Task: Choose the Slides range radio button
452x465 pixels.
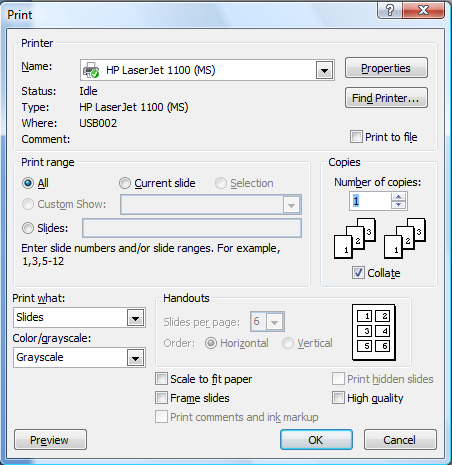Action: tap(28, 228)
